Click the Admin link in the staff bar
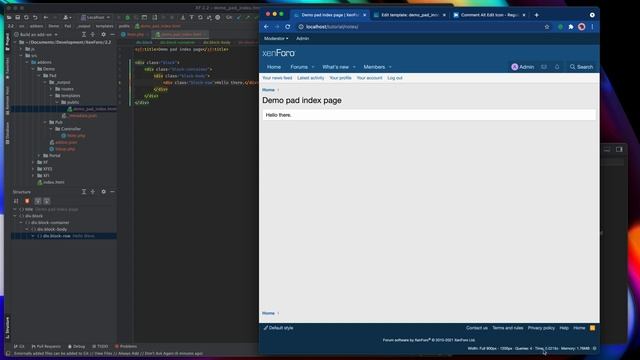This screenshot has width=640, height=360. point(302,38)
